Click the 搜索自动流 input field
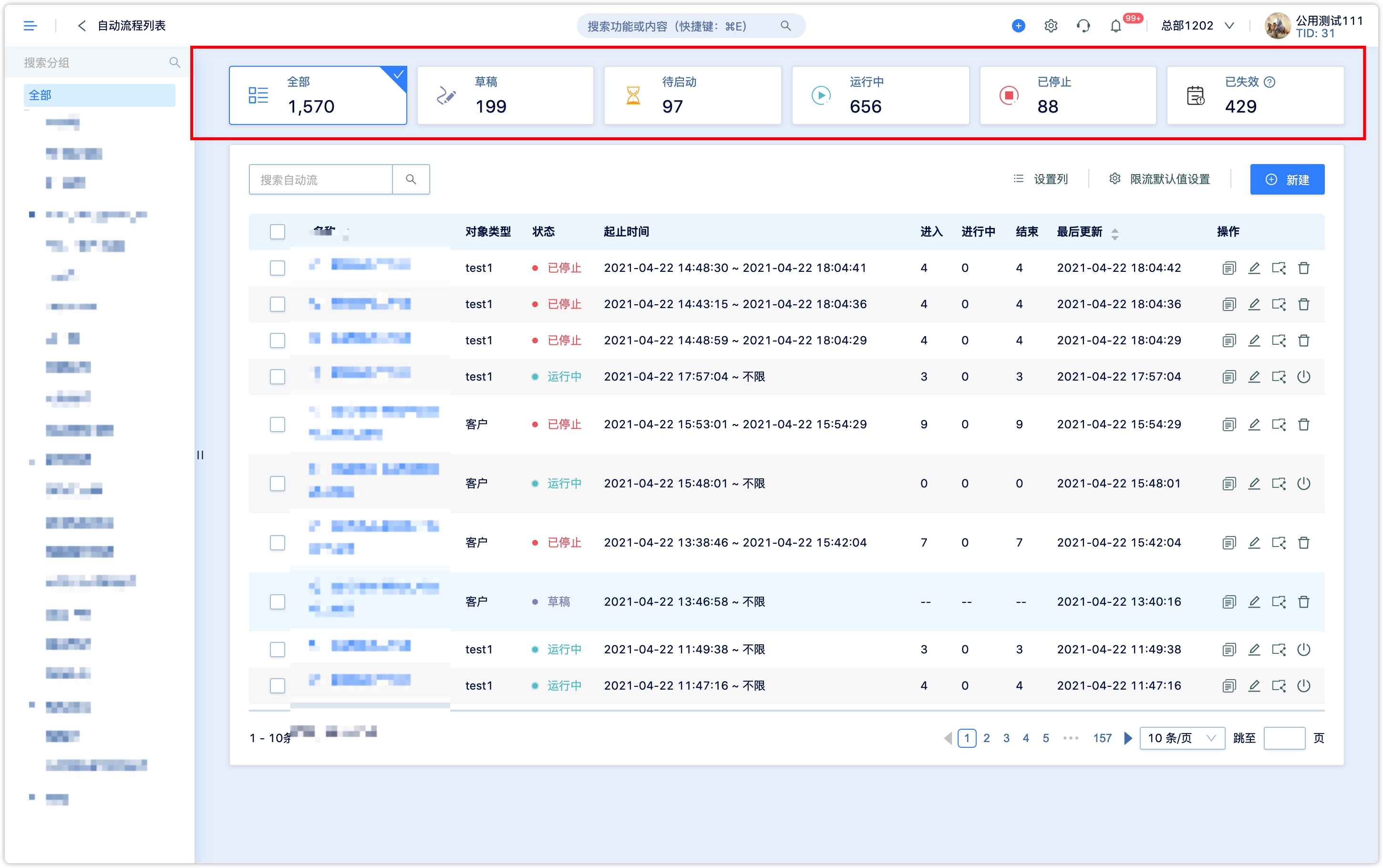 tap(321, 179)
